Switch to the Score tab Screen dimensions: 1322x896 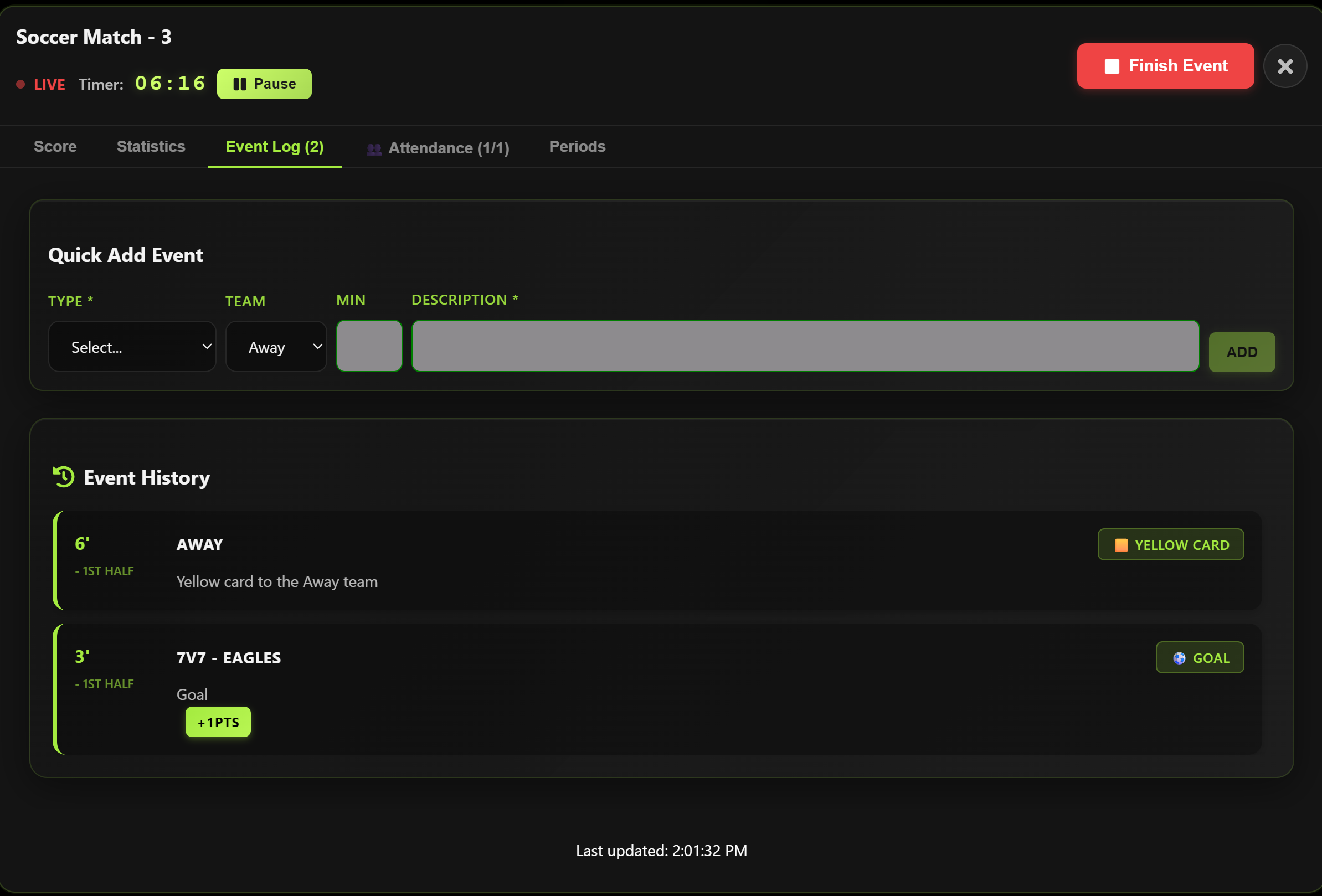point(55,147)
